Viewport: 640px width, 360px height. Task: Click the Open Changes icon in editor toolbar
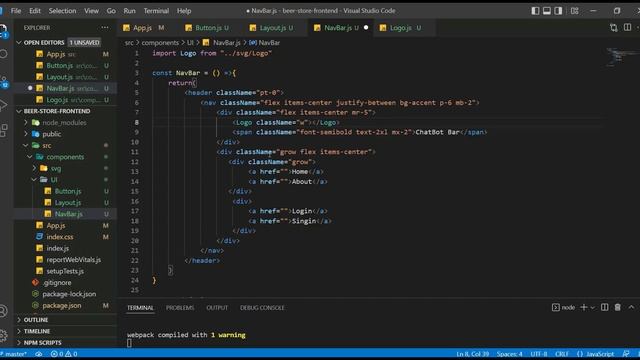pyautogui.click(x=613, y=28)
